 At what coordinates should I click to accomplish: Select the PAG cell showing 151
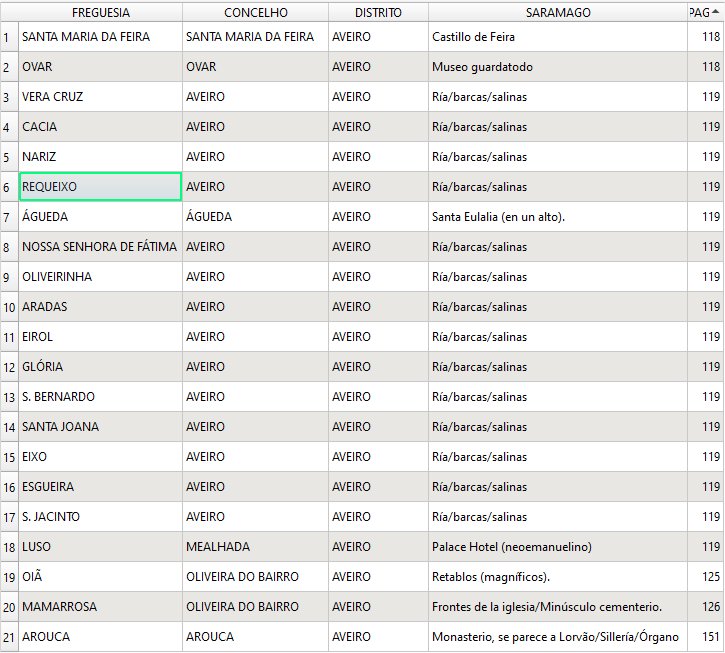point(705,637)
